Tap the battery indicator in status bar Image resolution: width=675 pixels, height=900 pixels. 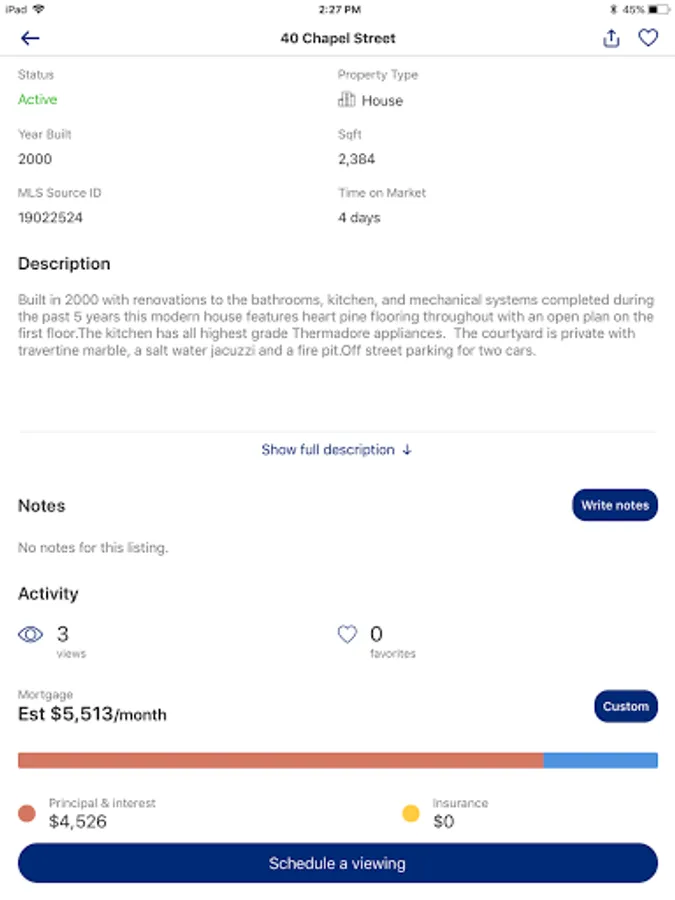pos(659,9)
